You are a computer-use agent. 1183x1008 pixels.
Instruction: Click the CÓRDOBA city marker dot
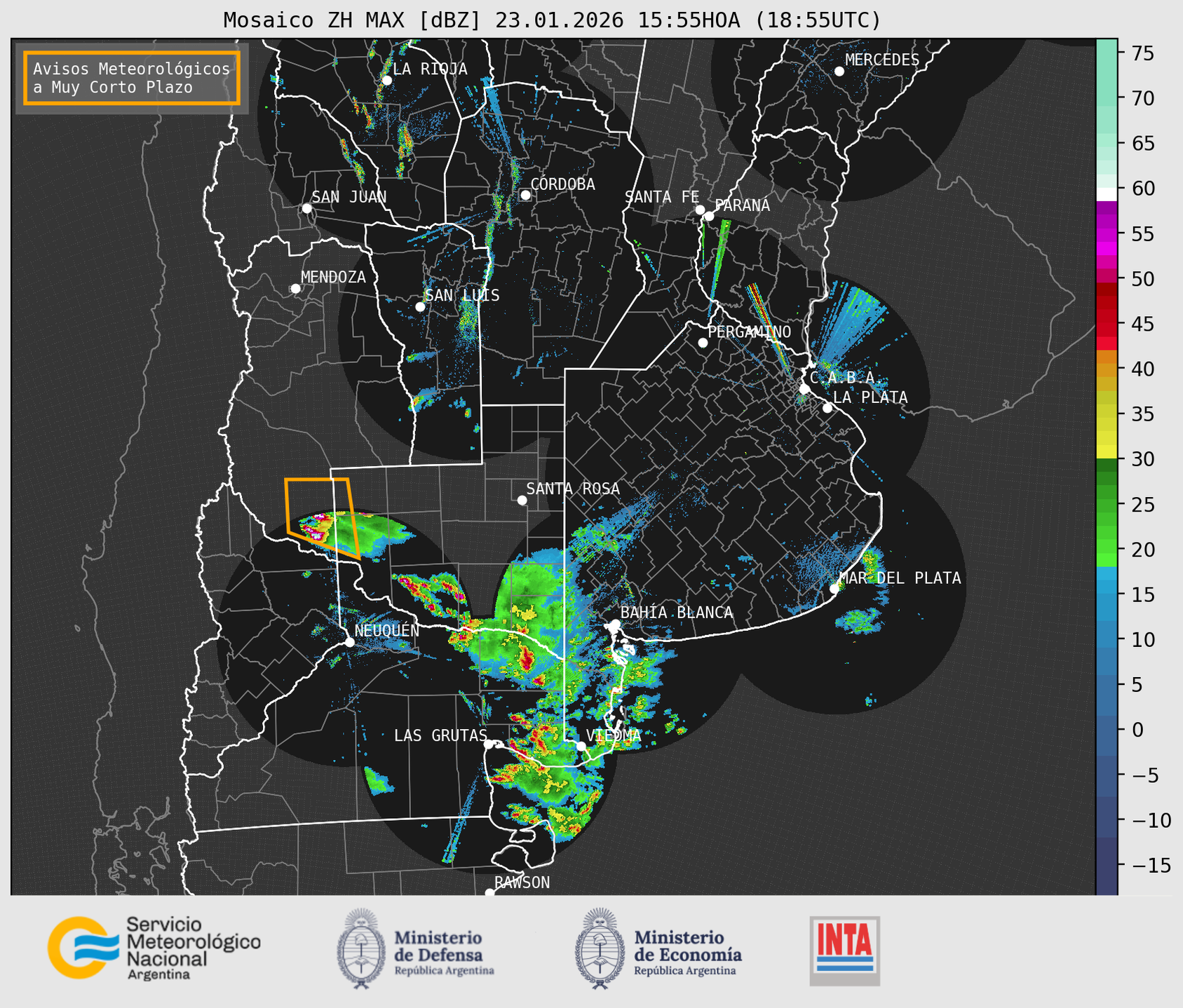(x=525, y=195)
